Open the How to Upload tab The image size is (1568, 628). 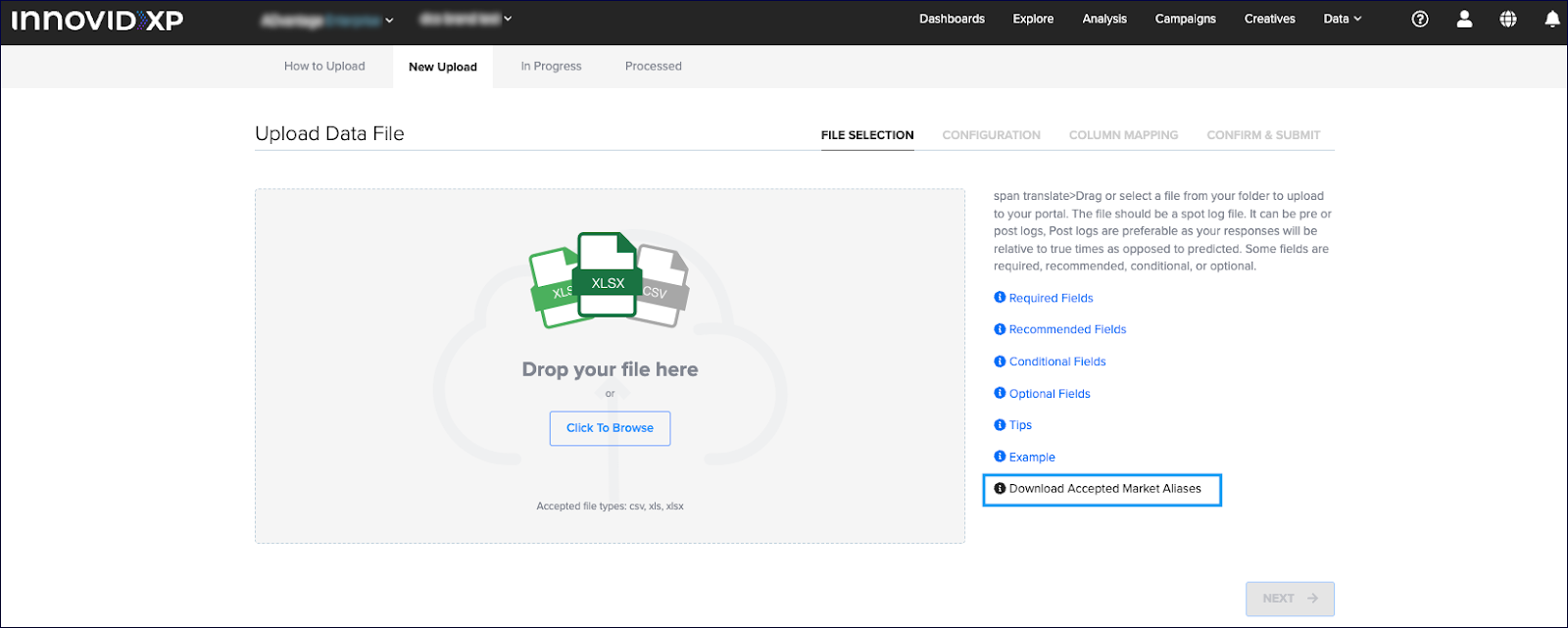coord(324,67)
